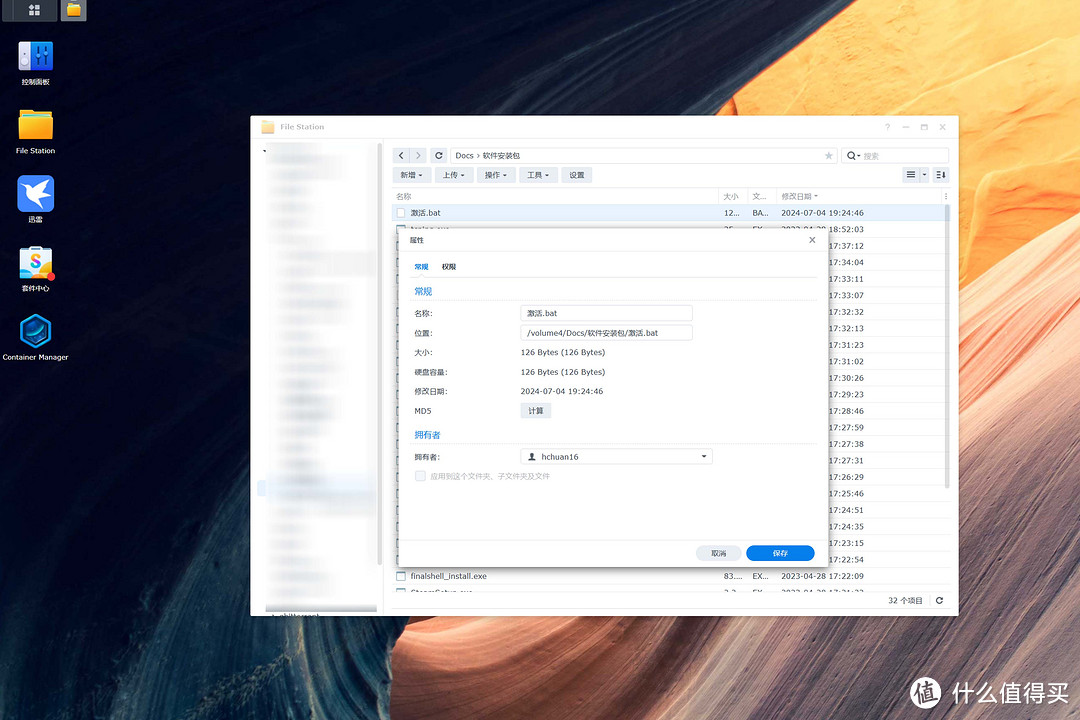The height and width of the screenshot is (720, 1080).
Task: Open the 设置 settings menu in File Station
Action: (x=576, y=174)
